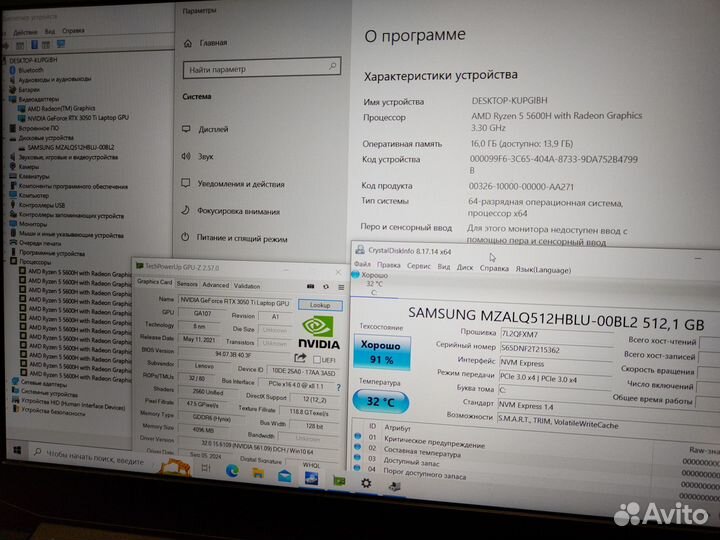Open Справка menu in Device Manager
720x540 pixels.
click(73, 31)
